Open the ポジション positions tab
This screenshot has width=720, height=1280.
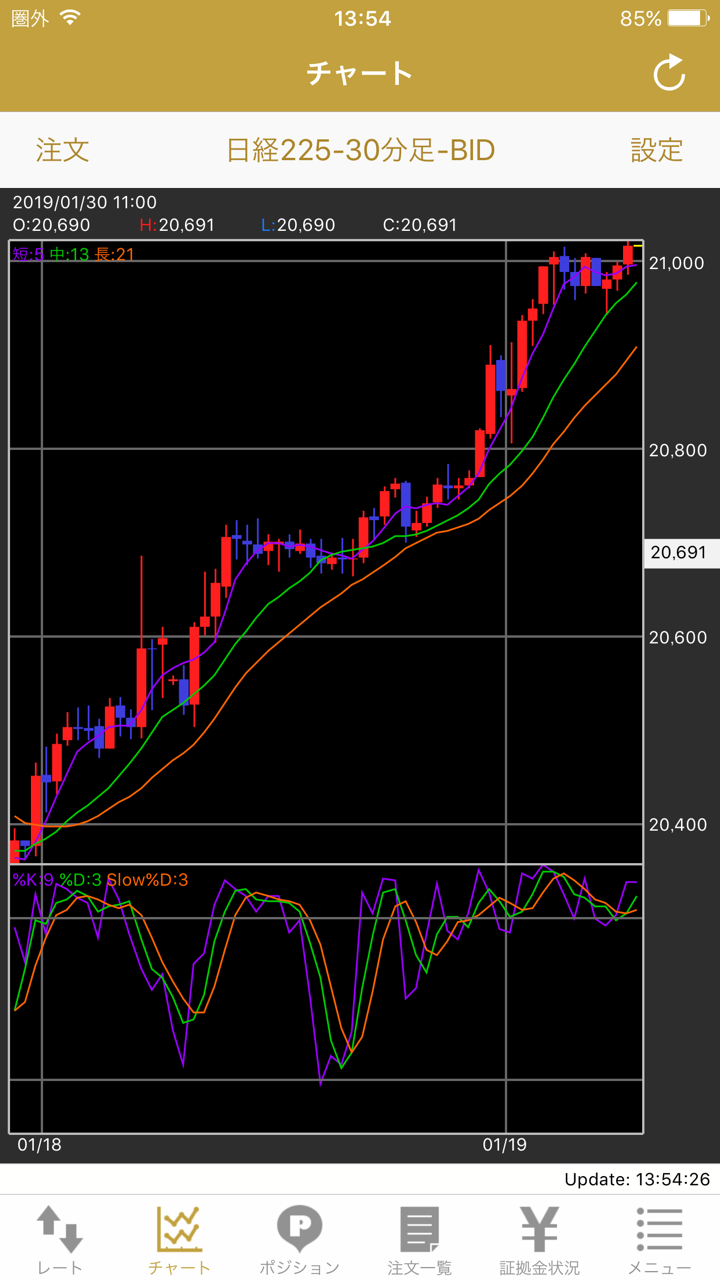(299, 1238)
